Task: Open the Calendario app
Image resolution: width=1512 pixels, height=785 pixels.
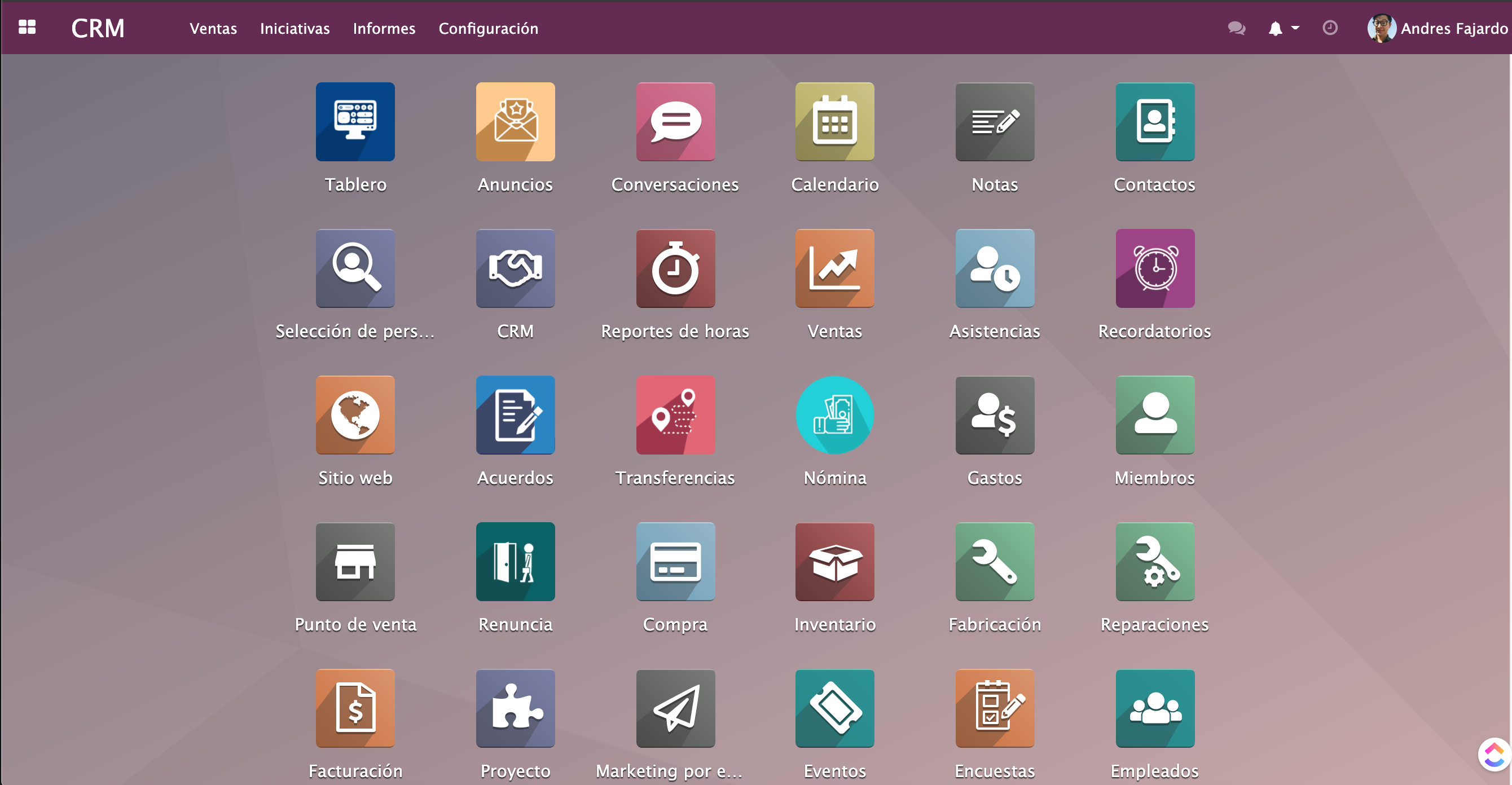Action: click(x=834, y=122)
